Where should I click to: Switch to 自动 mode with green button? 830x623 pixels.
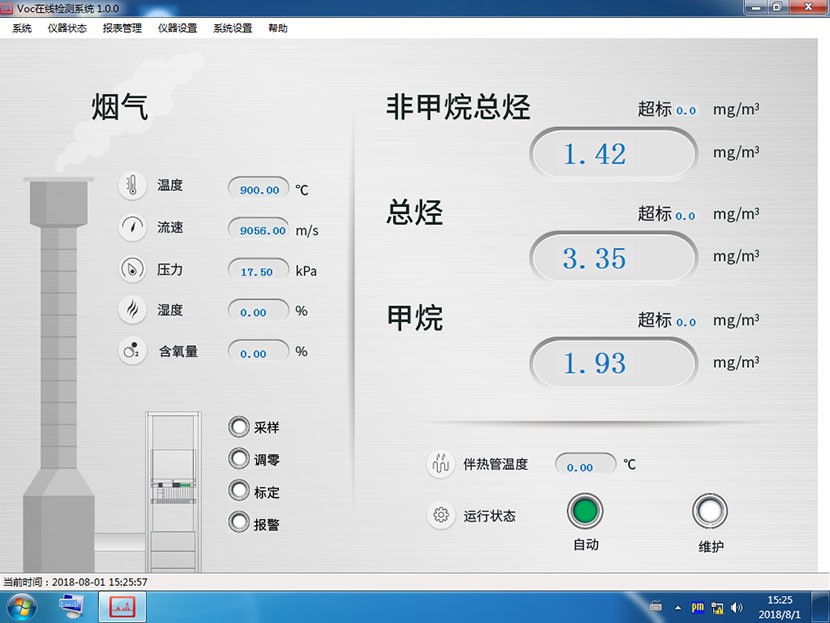pyautogui.click(x=585, y=512)
